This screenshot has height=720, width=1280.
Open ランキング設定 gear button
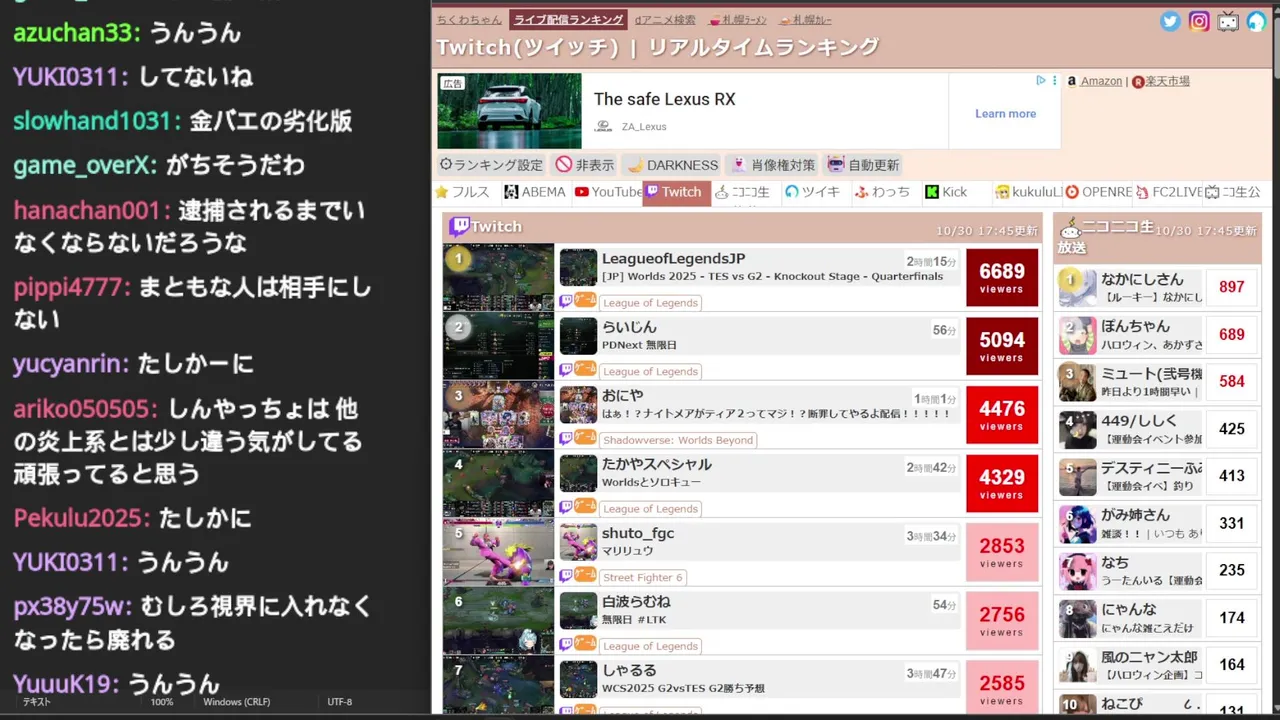coord(491,165)
